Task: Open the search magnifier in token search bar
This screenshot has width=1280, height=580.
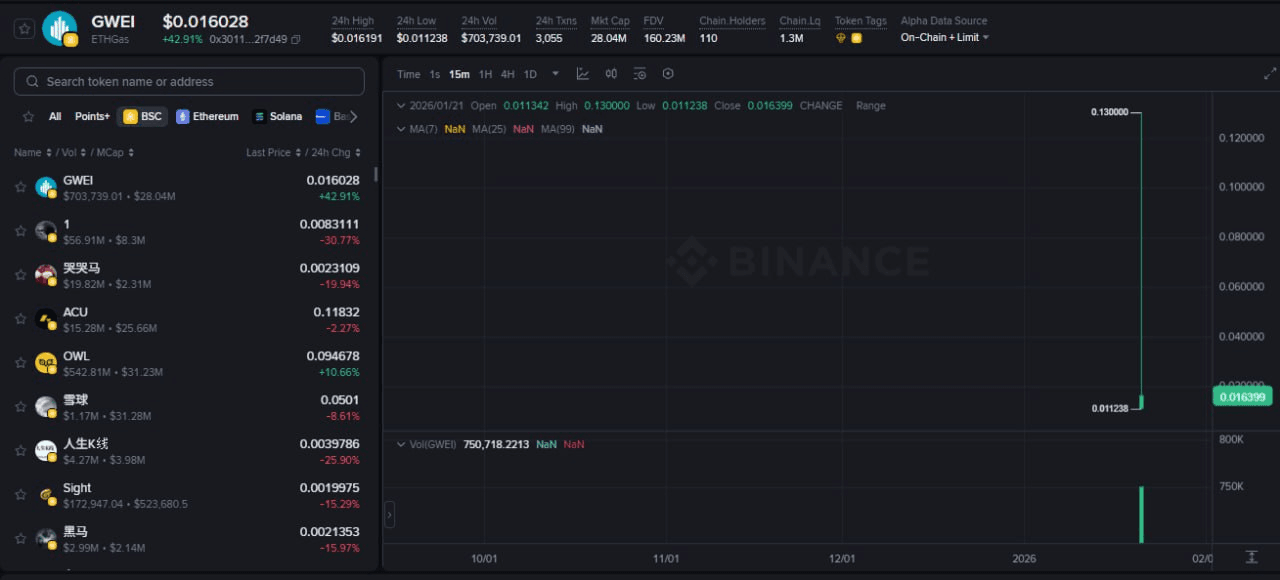Action: pos(33,81)
